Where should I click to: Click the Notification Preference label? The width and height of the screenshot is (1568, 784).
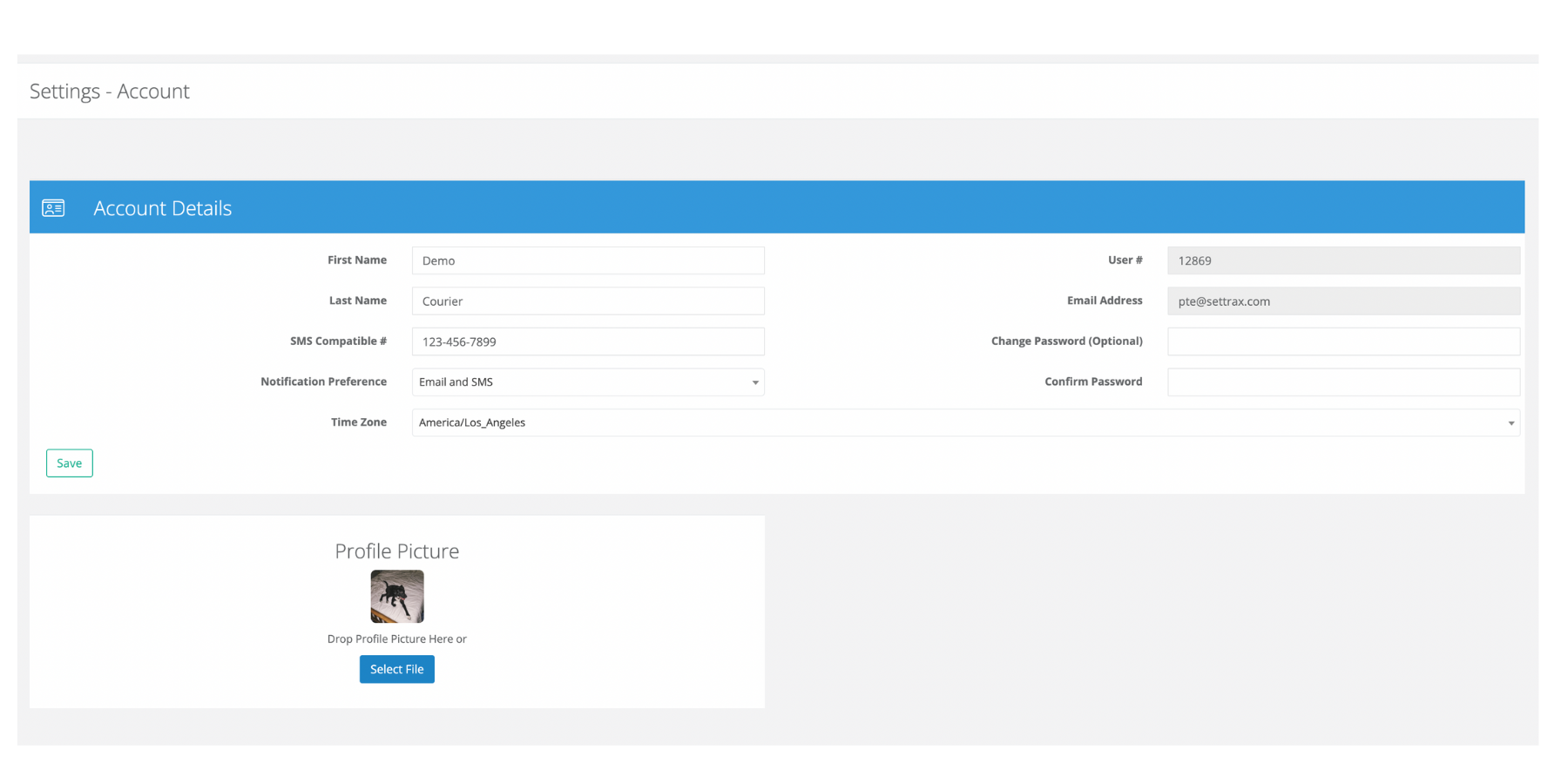tap(324, 382)
